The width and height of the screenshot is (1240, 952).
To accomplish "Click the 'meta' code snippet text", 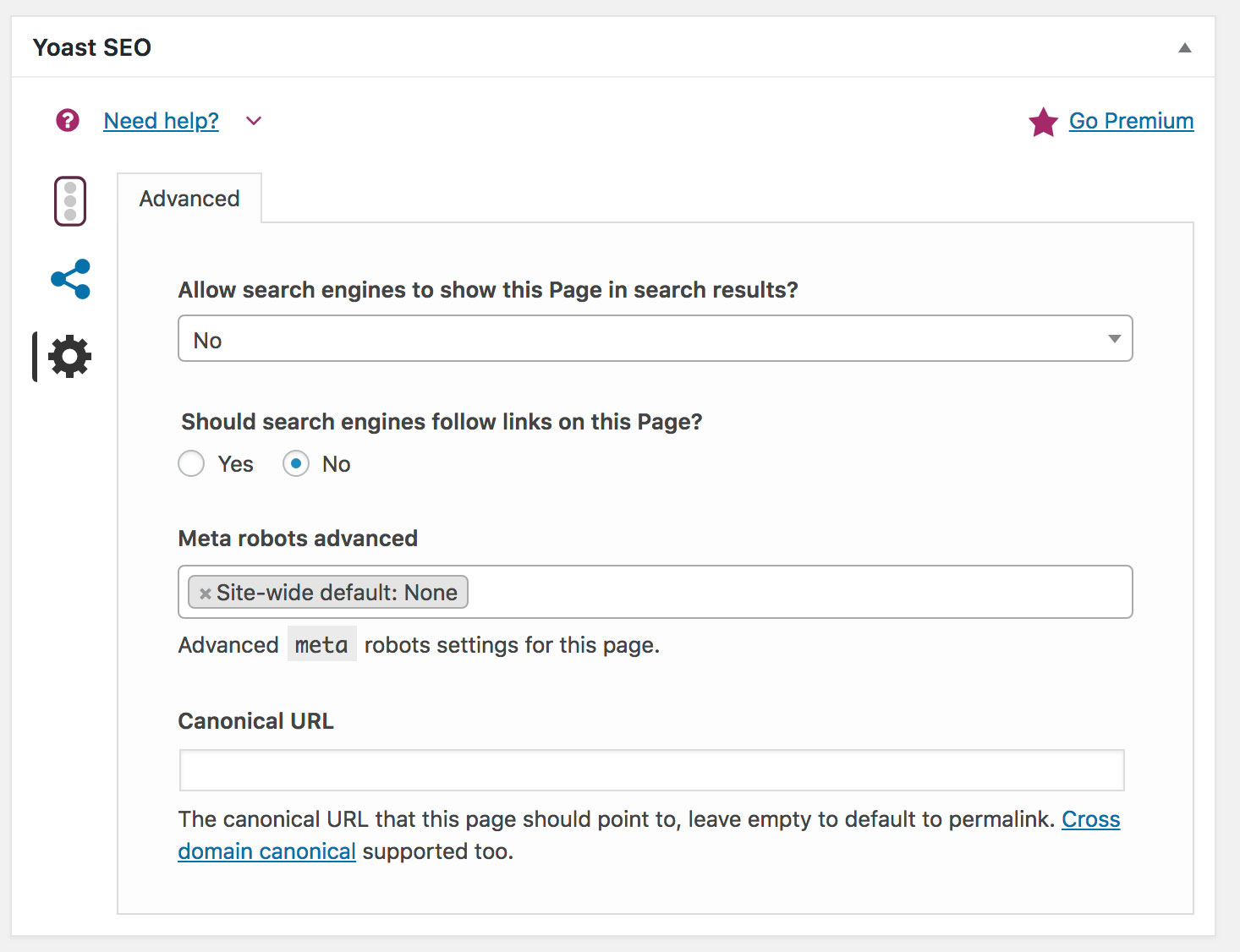I will pos(321,645).
